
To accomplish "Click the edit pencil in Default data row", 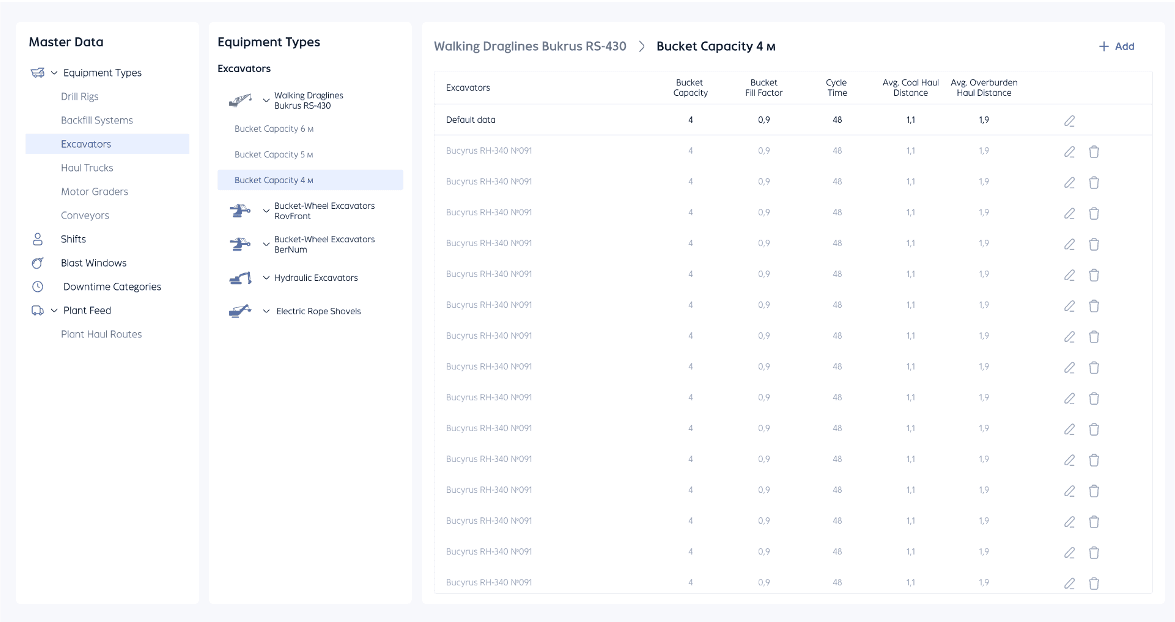I will [1069, 121].
